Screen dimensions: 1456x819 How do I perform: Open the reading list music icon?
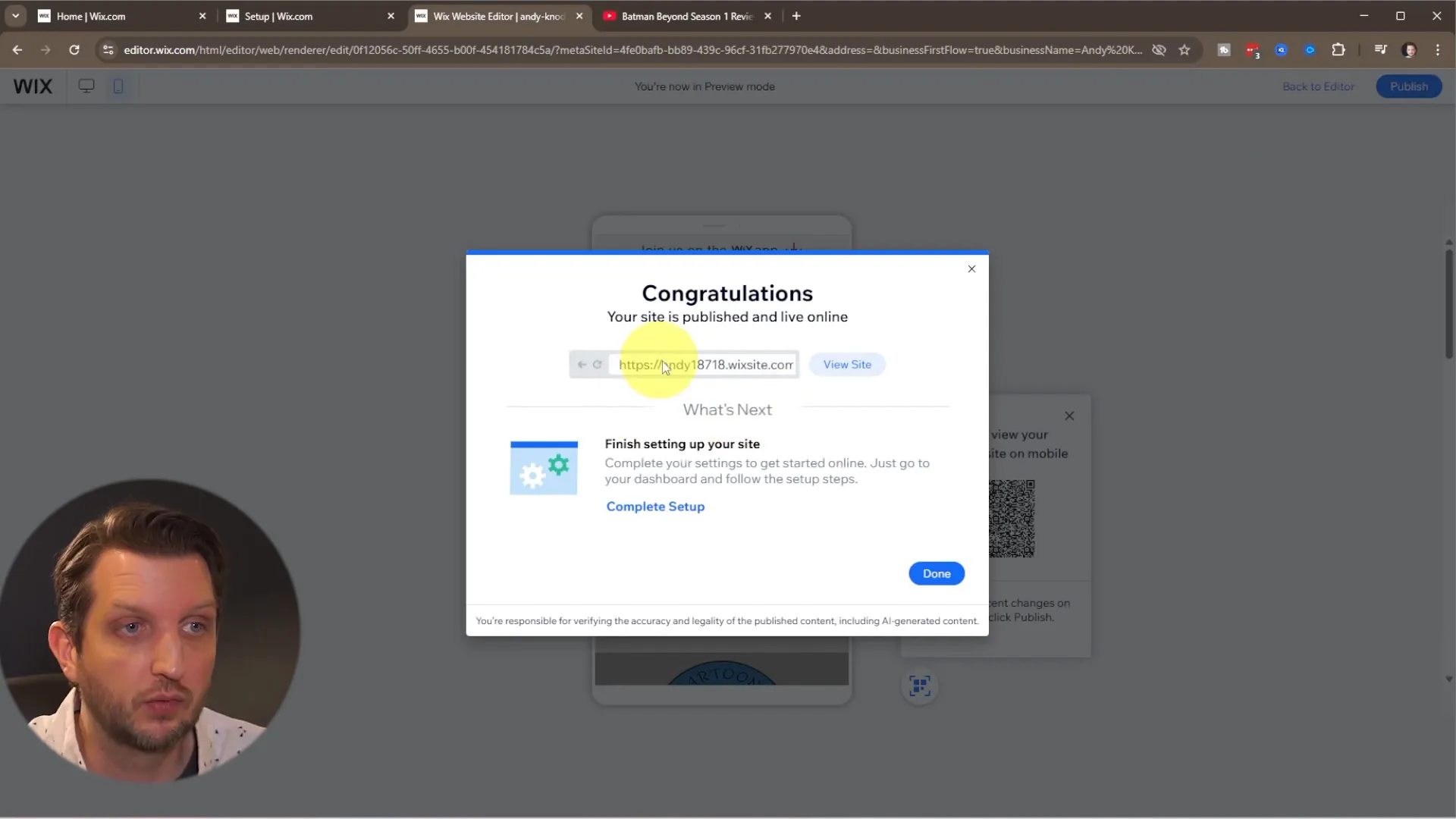click(1381, 49)
